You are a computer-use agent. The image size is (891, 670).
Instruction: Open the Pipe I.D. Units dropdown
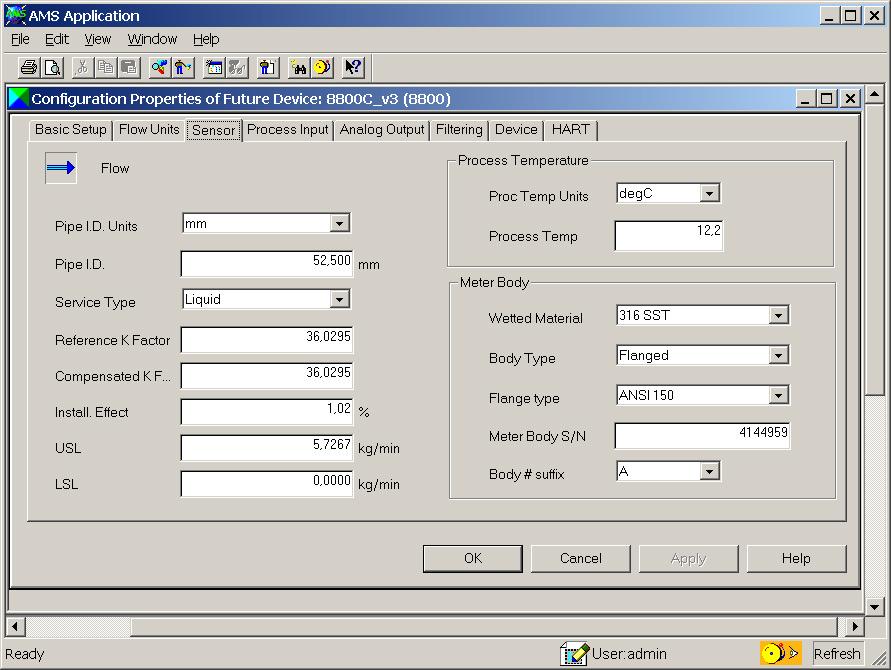[339, 223]
